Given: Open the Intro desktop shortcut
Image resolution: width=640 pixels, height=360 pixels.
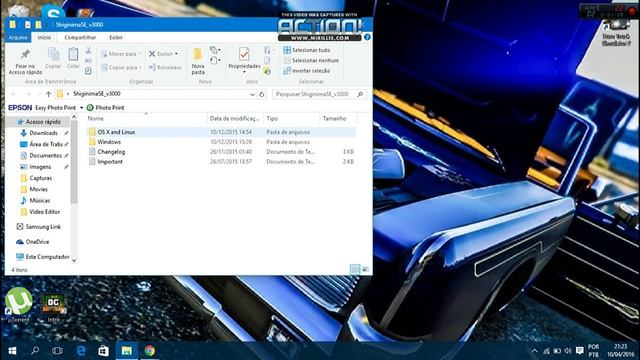Looking at the screenshot, I should (x=53, y=308).
